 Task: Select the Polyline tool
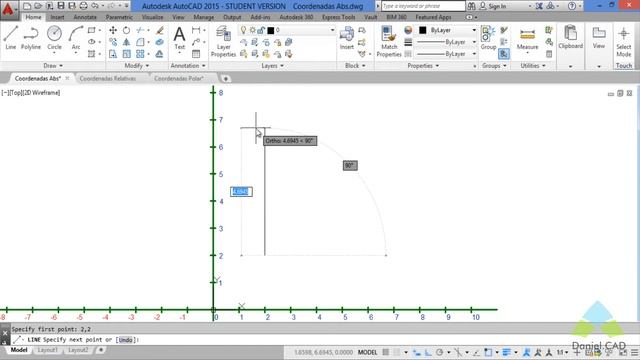coord(31,38)
